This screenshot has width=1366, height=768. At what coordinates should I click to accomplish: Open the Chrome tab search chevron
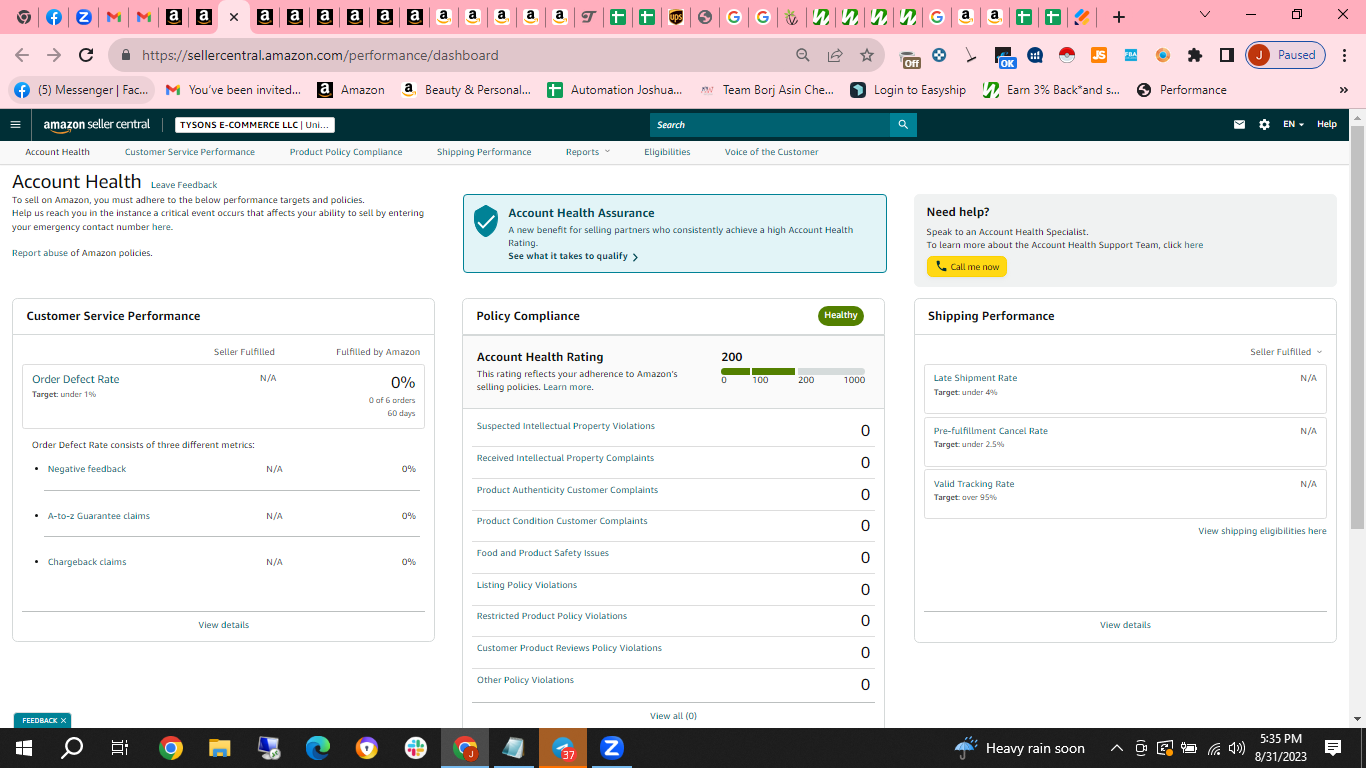coord(1205,15)
